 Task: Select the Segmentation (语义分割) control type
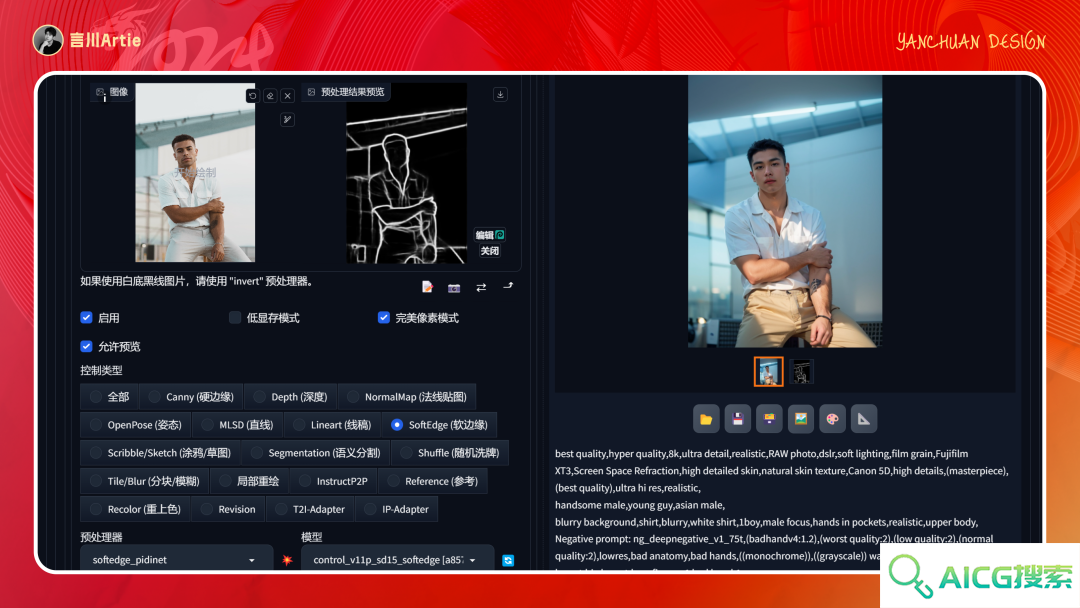click(315, 453)
